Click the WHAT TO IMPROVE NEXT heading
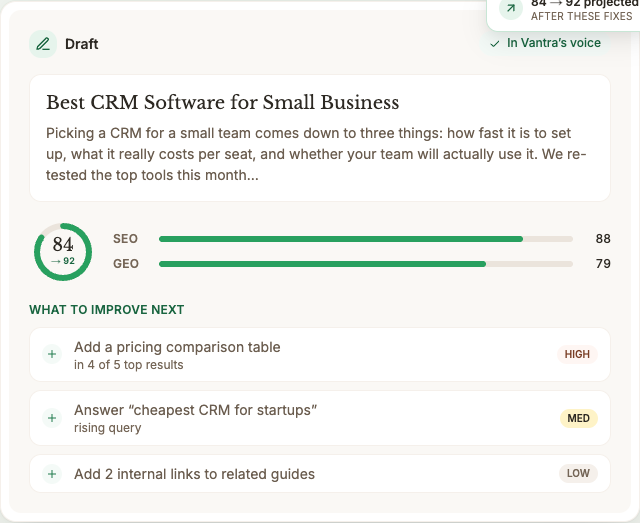The image size is (640, 523). coord(107,309)
